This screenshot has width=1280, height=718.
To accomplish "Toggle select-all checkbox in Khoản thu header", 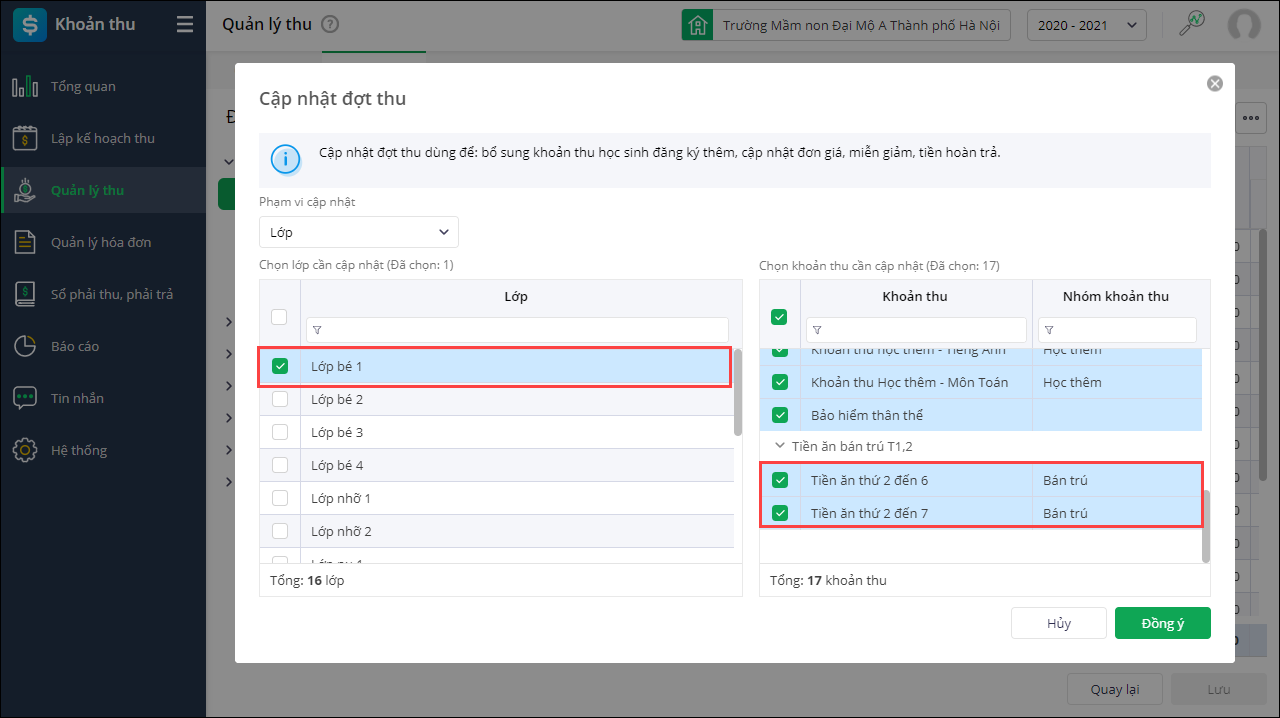I will coord(780,317).
